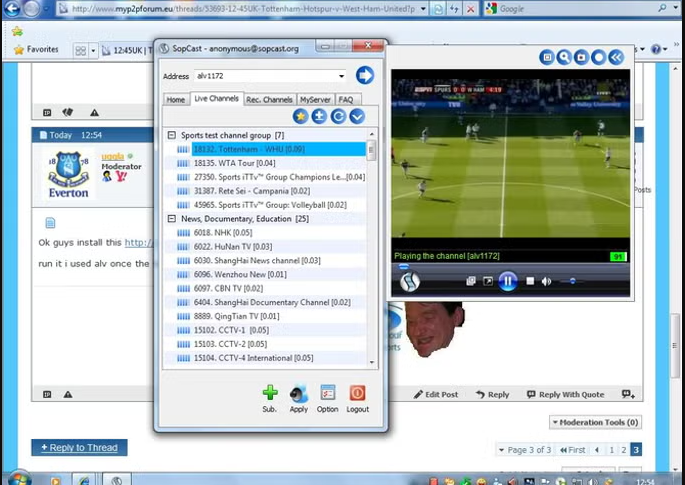Click Edit Post in the forum
This screenshot has height=485, width=685.
[436, 395]
